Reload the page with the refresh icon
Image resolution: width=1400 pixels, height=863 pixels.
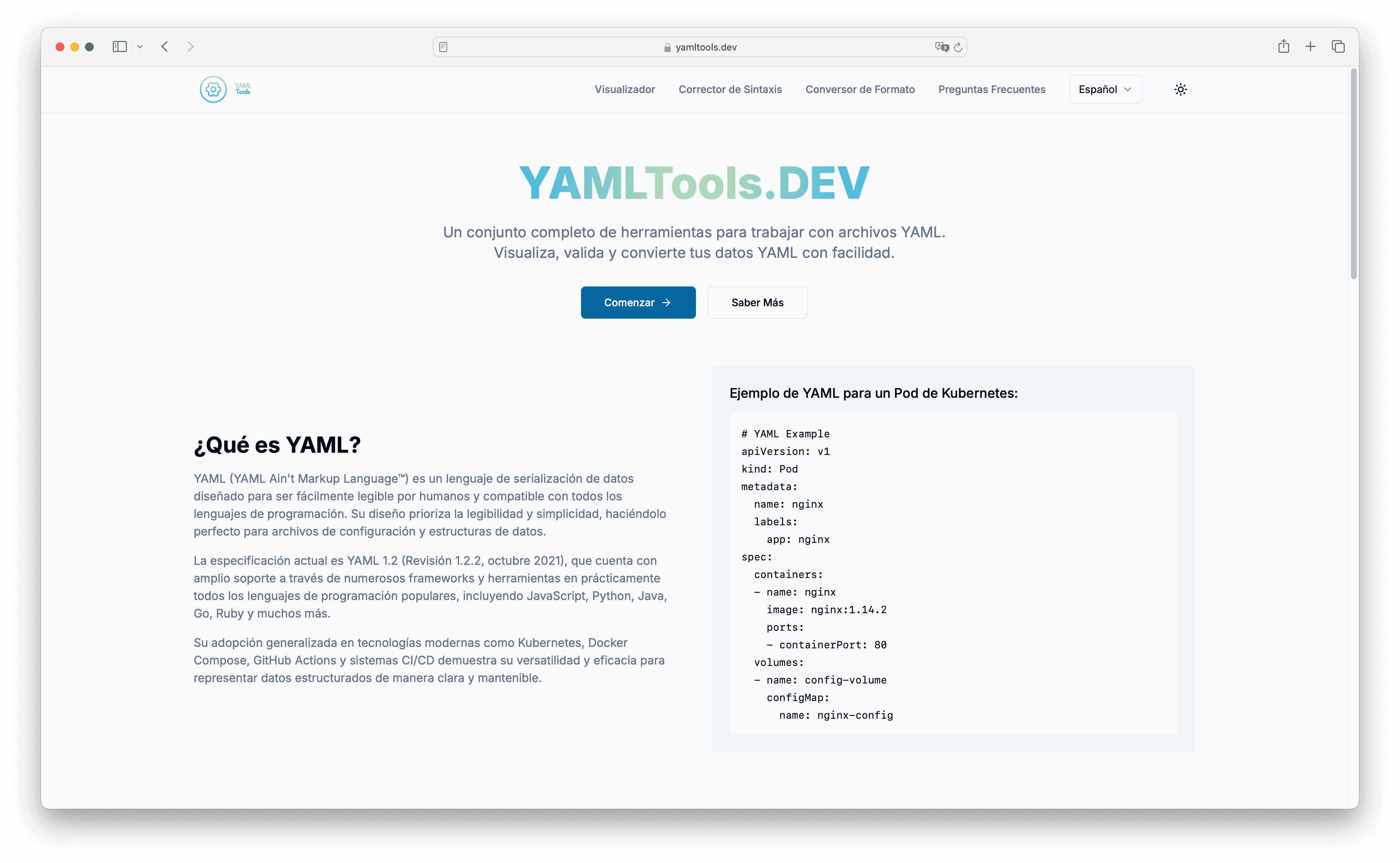pos(958,47)
